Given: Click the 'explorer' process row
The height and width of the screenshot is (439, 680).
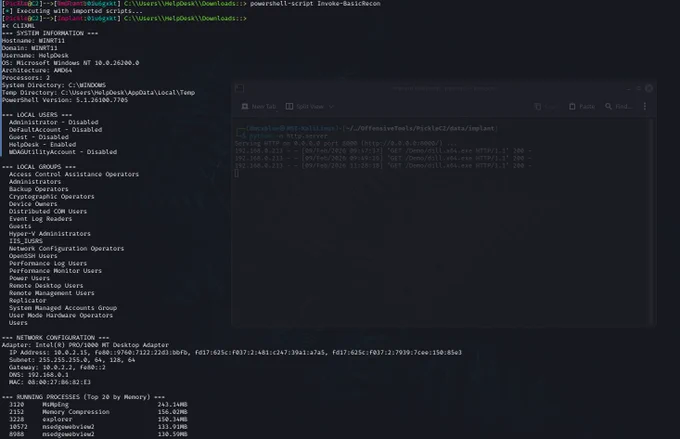Looking at the screenshot, I should pos(98,419).
